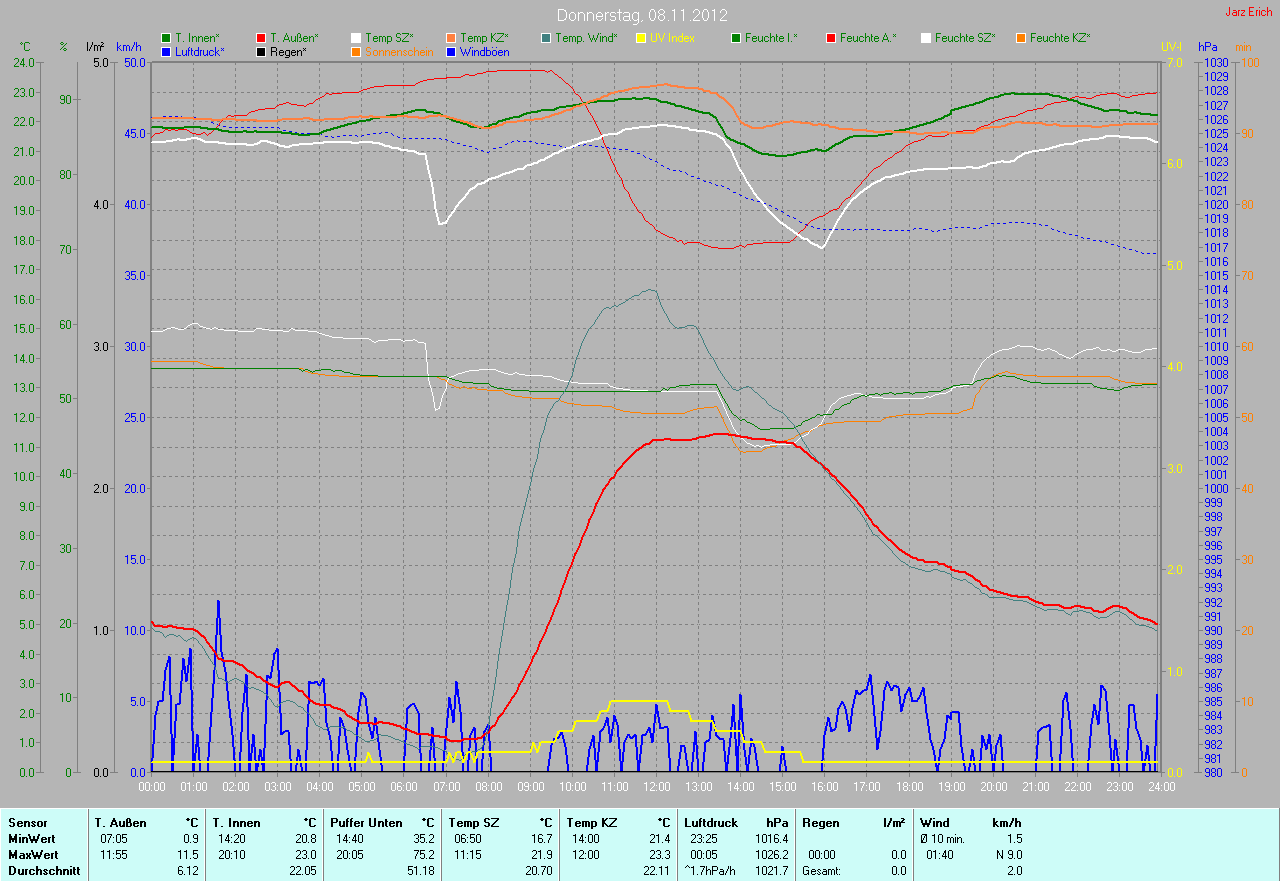Select the Luftdruck* legend label
This screenshot has width=1280, height=881.
[x=200, y=51]
